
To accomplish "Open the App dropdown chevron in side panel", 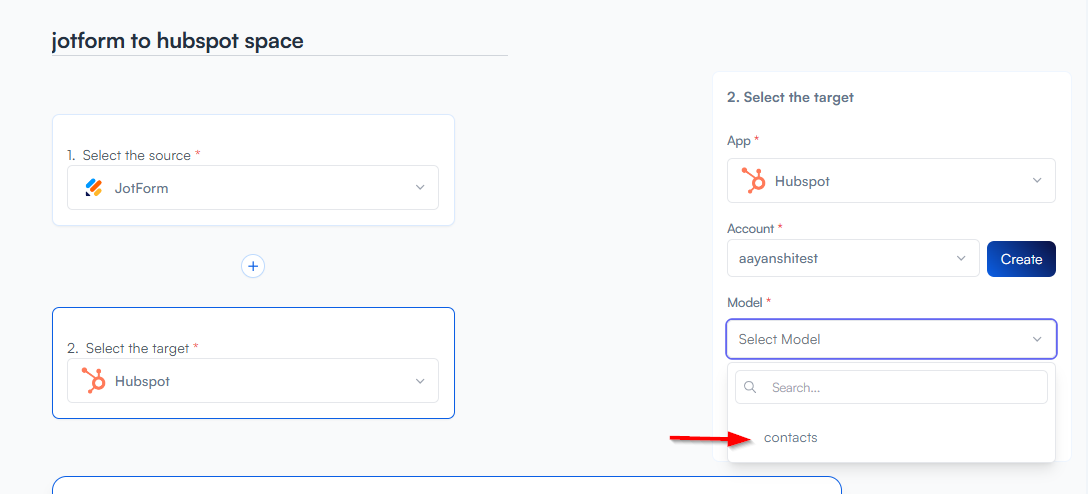I will [1037, 181].
